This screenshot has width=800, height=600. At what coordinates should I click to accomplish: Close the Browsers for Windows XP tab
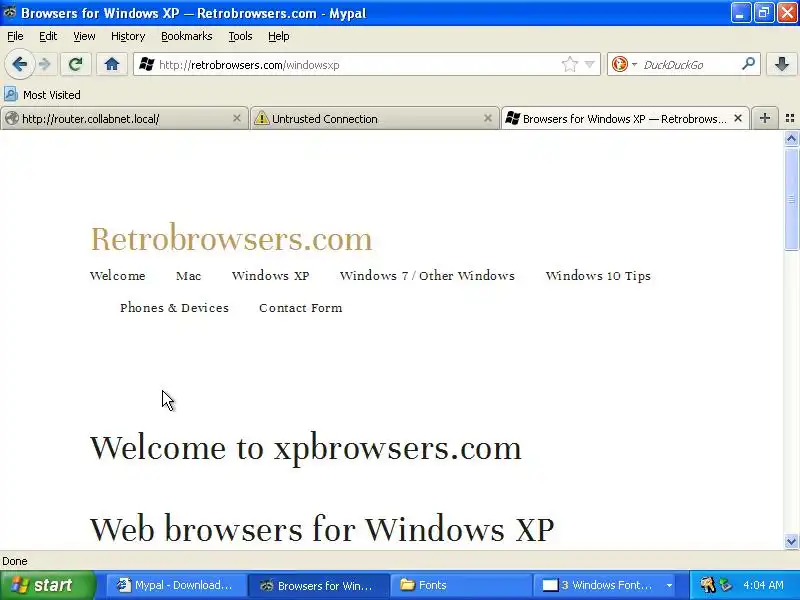[738, 118]
